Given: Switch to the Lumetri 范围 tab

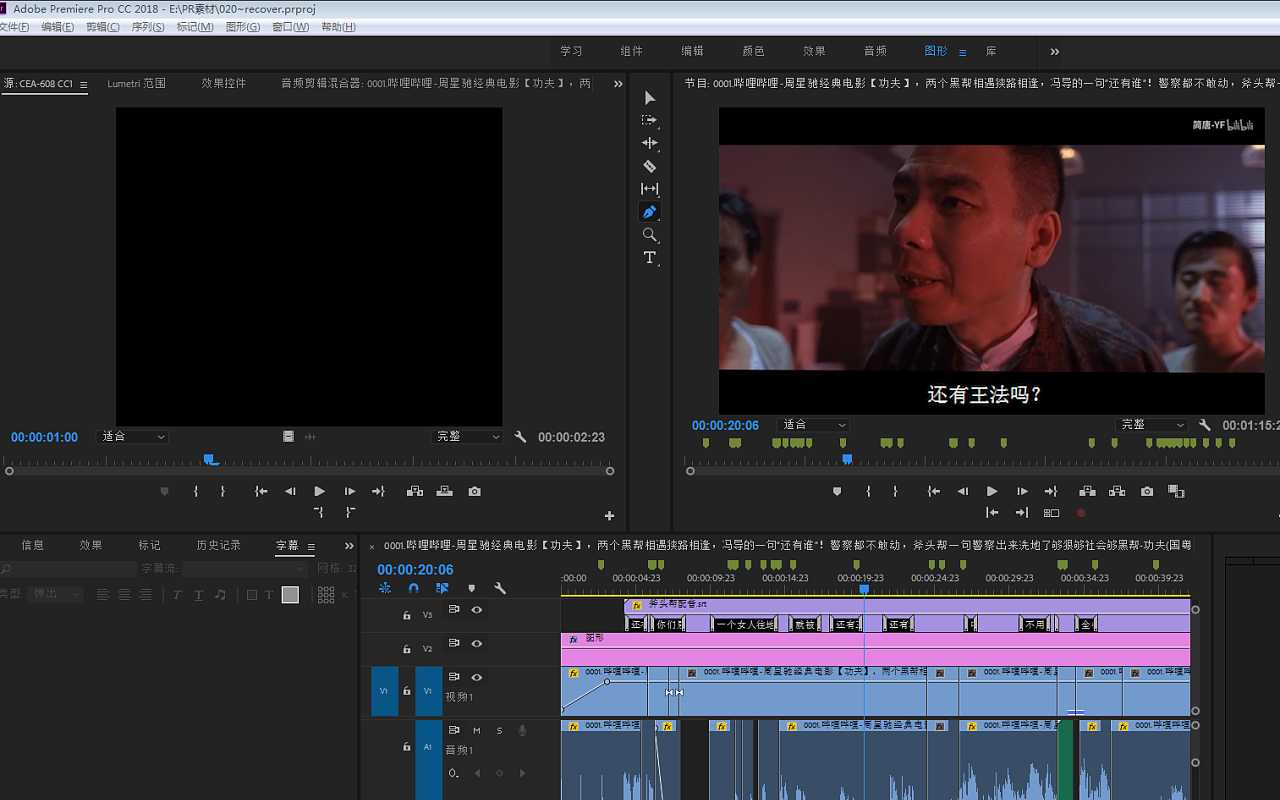Looking at the screenshot, I should [136, 84].
